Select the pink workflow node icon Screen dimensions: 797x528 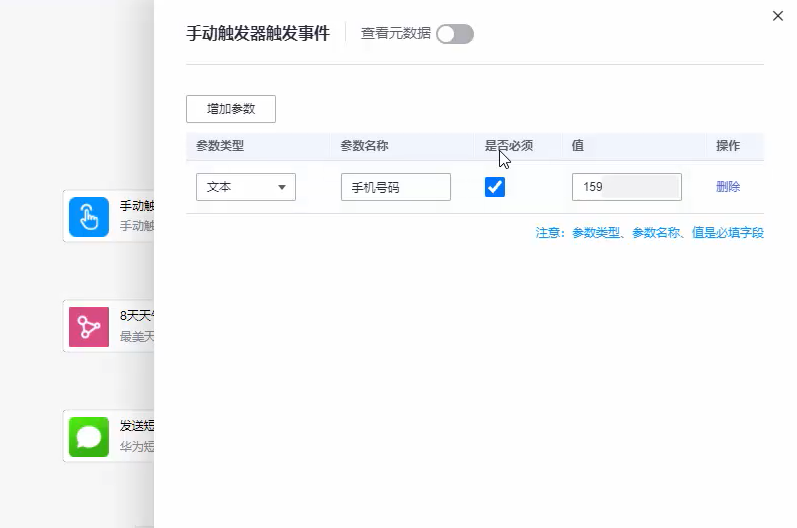point(89,327)
